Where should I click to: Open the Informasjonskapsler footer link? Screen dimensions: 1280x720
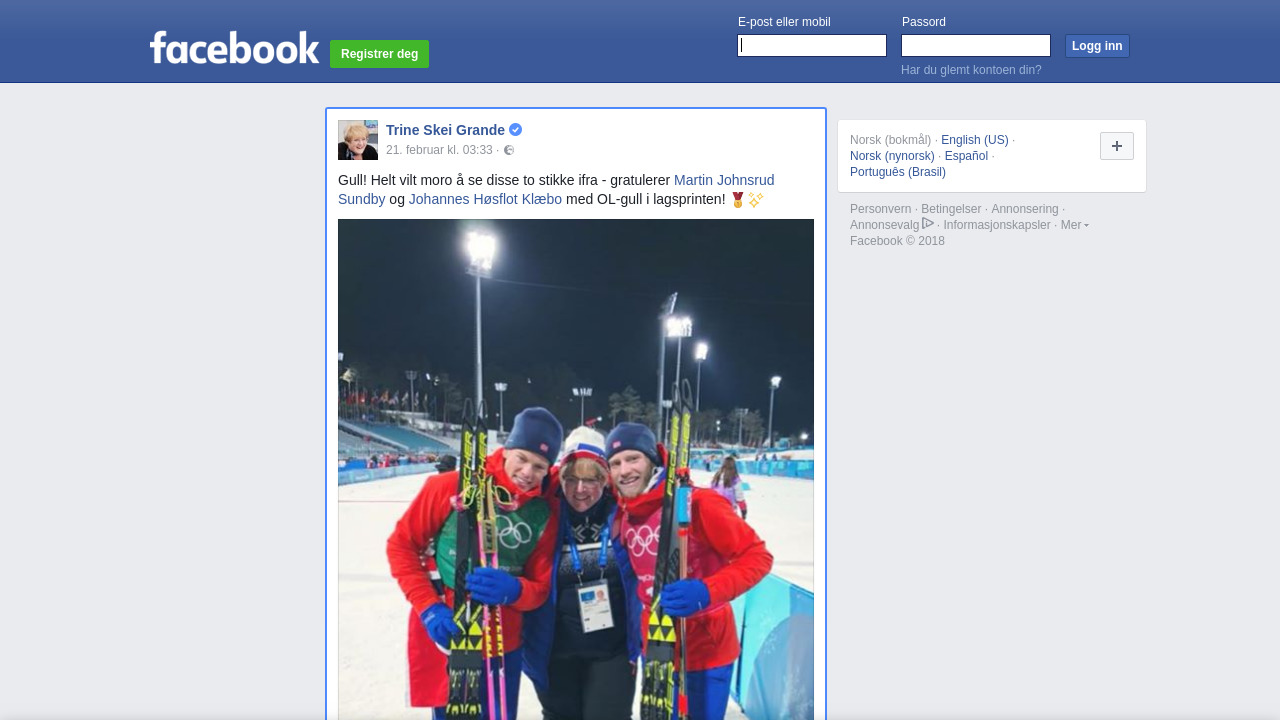[x=997, y=225]
